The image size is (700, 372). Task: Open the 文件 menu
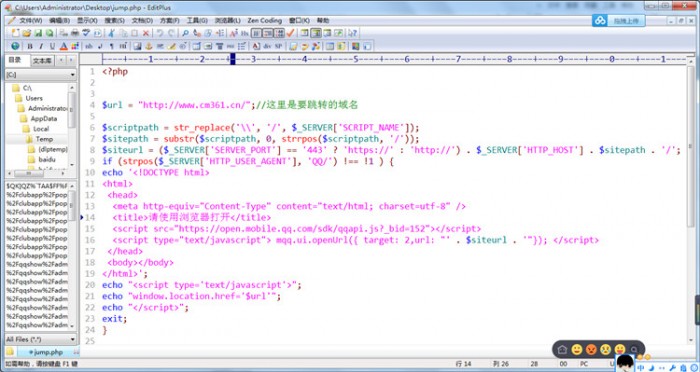30,21
